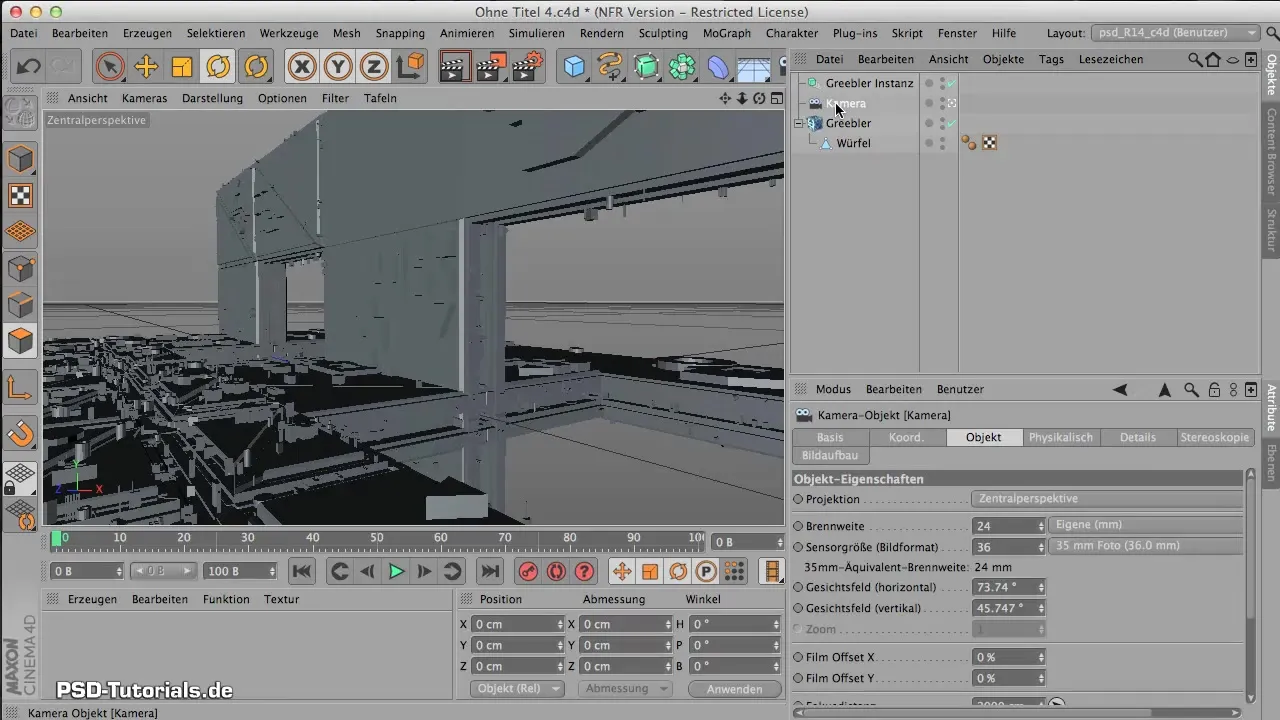The image size is (1280, 720).
Task: Open the Bildaufbau tab
Action: (830, 455)
